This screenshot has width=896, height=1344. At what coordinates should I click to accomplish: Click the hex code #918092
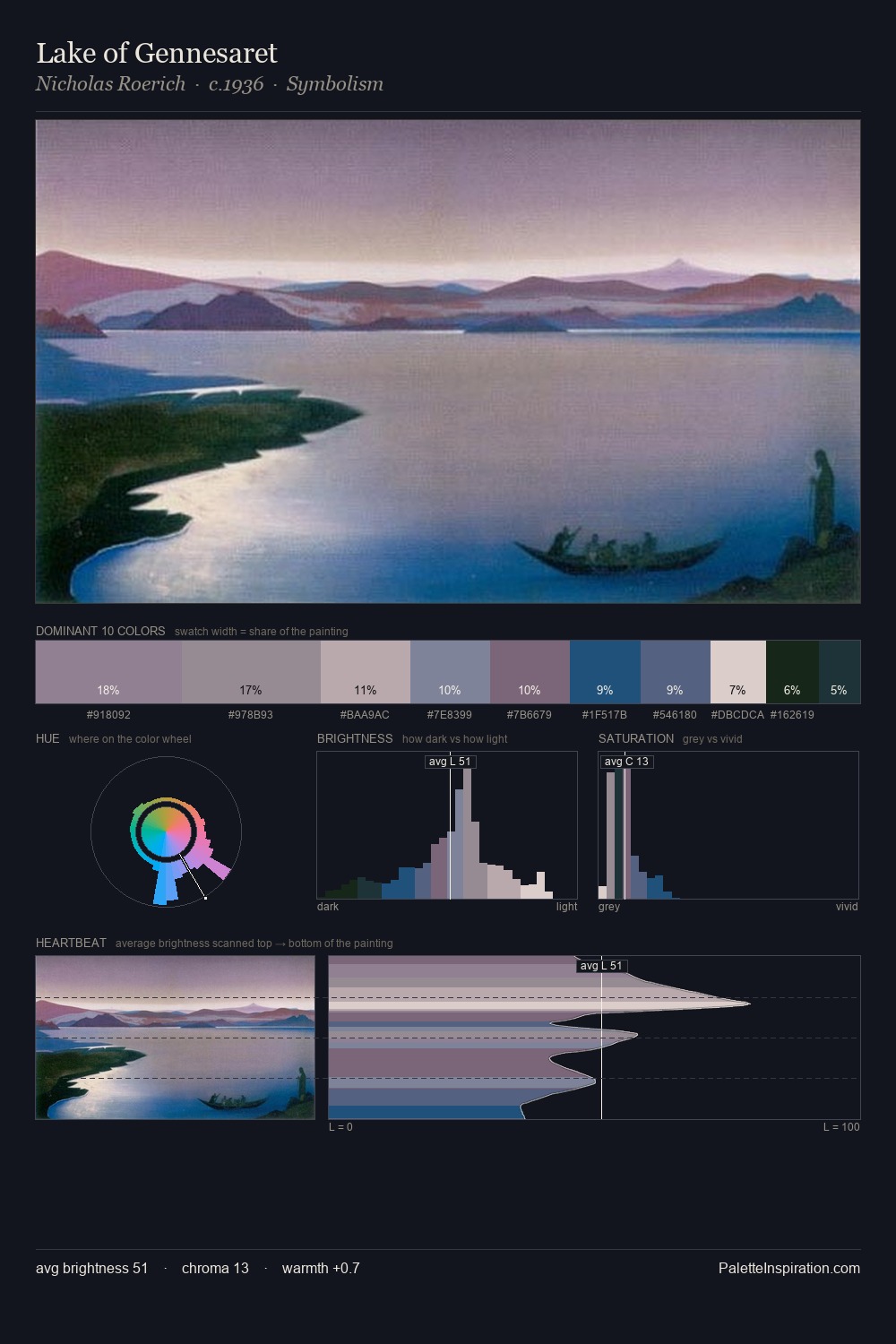tap(108, 715)
